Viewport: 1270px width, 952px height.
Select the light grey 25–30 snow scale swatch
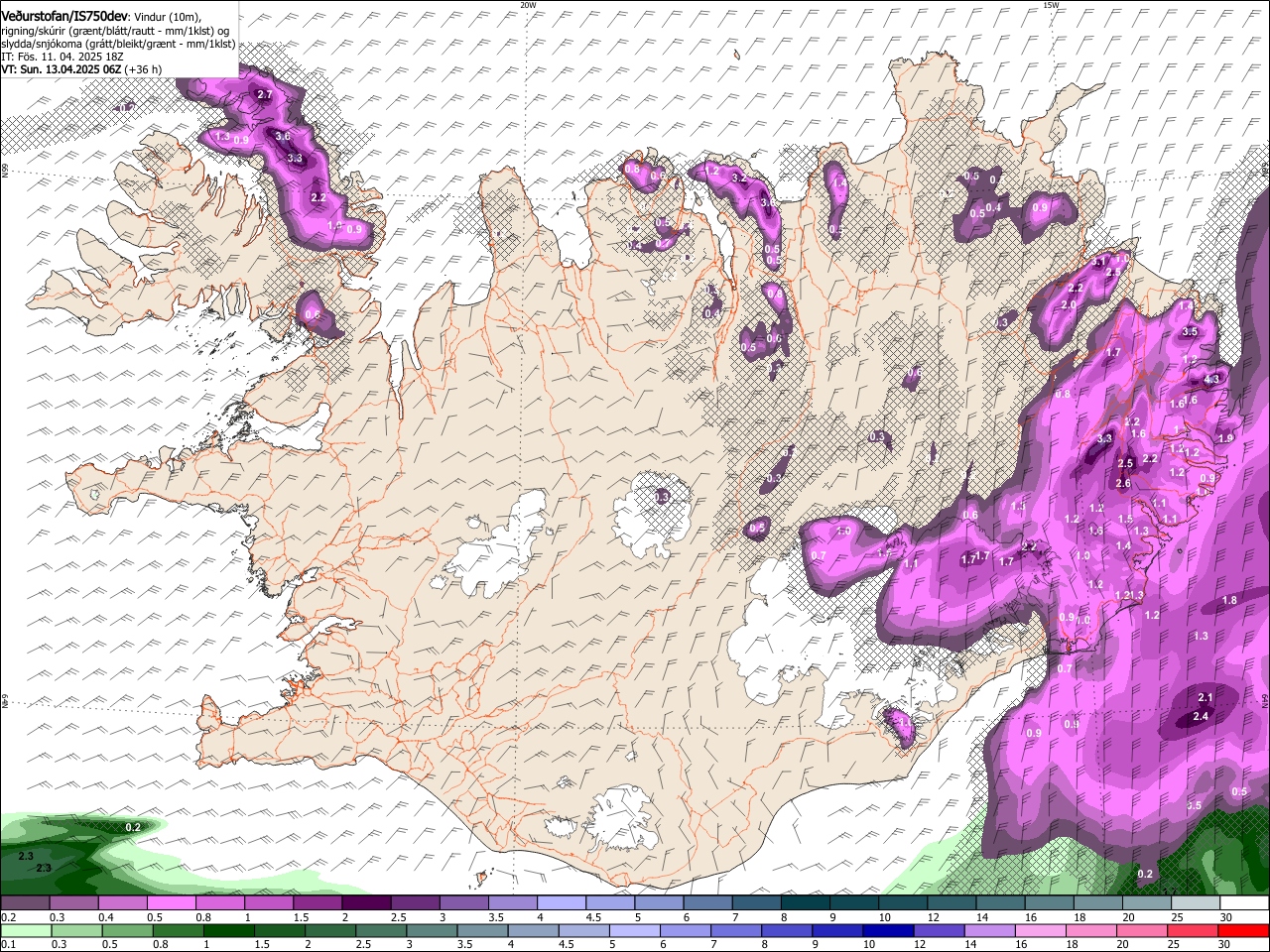[1195, 904]
